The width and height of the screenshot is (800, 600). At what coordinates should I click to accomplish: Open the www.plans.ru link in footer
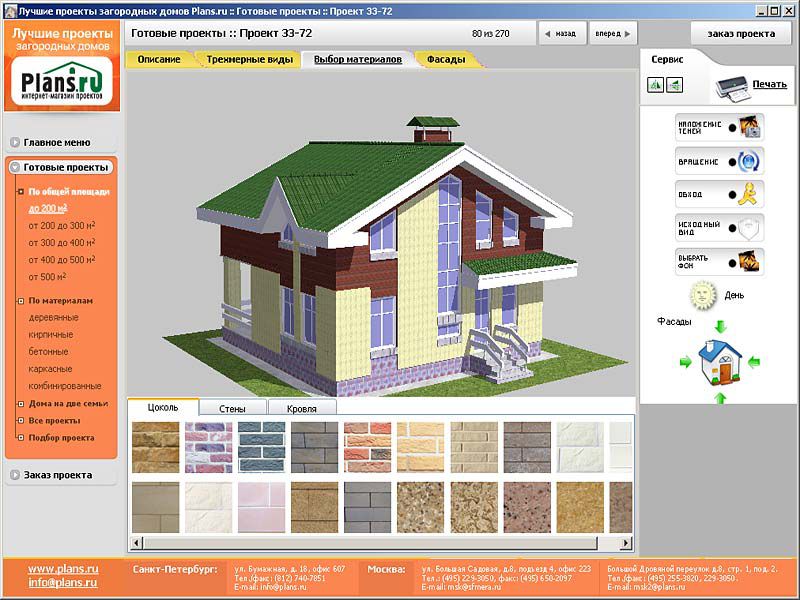(x=62, y=569)
